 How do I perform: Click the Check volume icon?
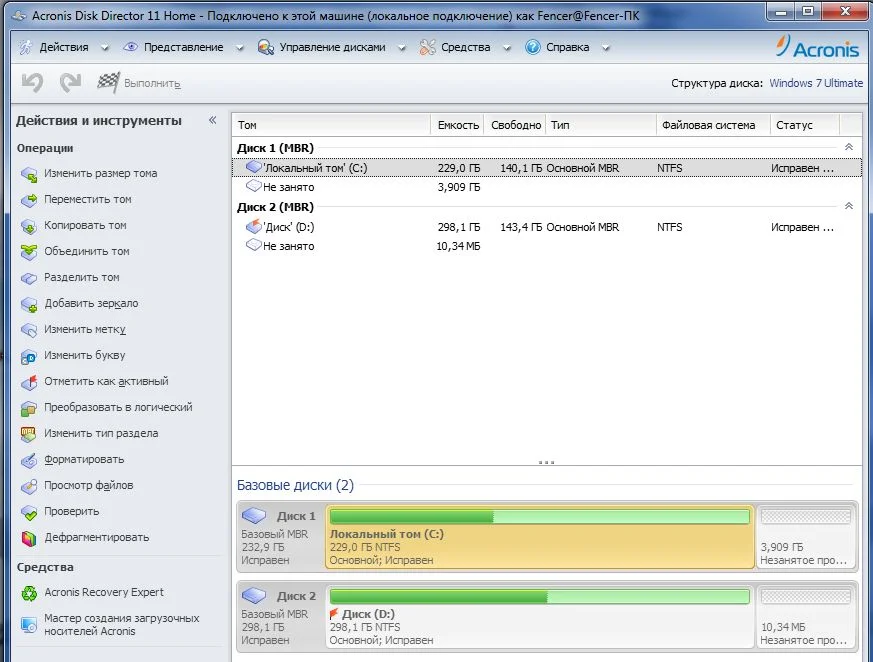tap(29, 512)
